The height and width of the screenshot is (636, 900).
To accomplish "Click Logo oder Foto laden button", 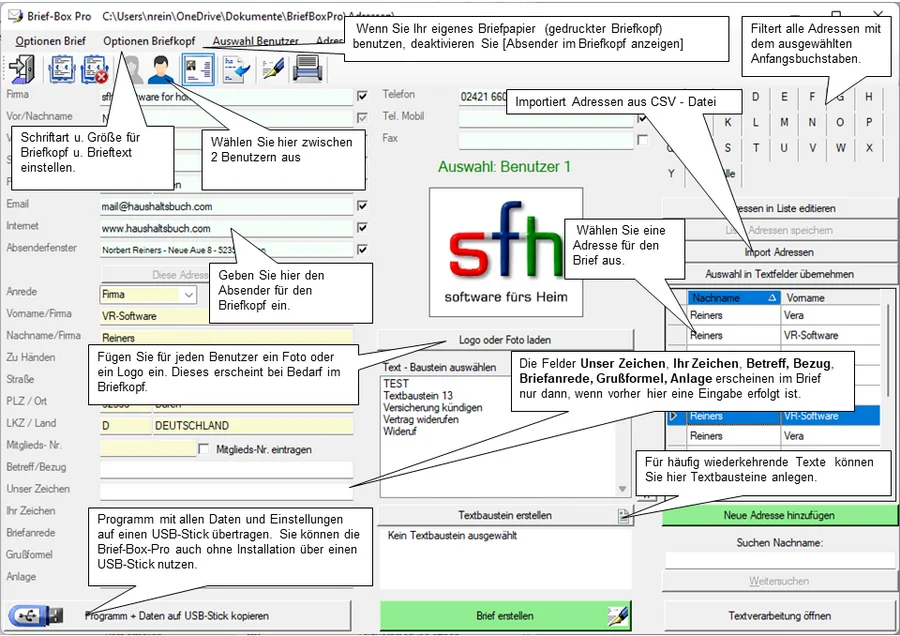I will tap(505, 340).
